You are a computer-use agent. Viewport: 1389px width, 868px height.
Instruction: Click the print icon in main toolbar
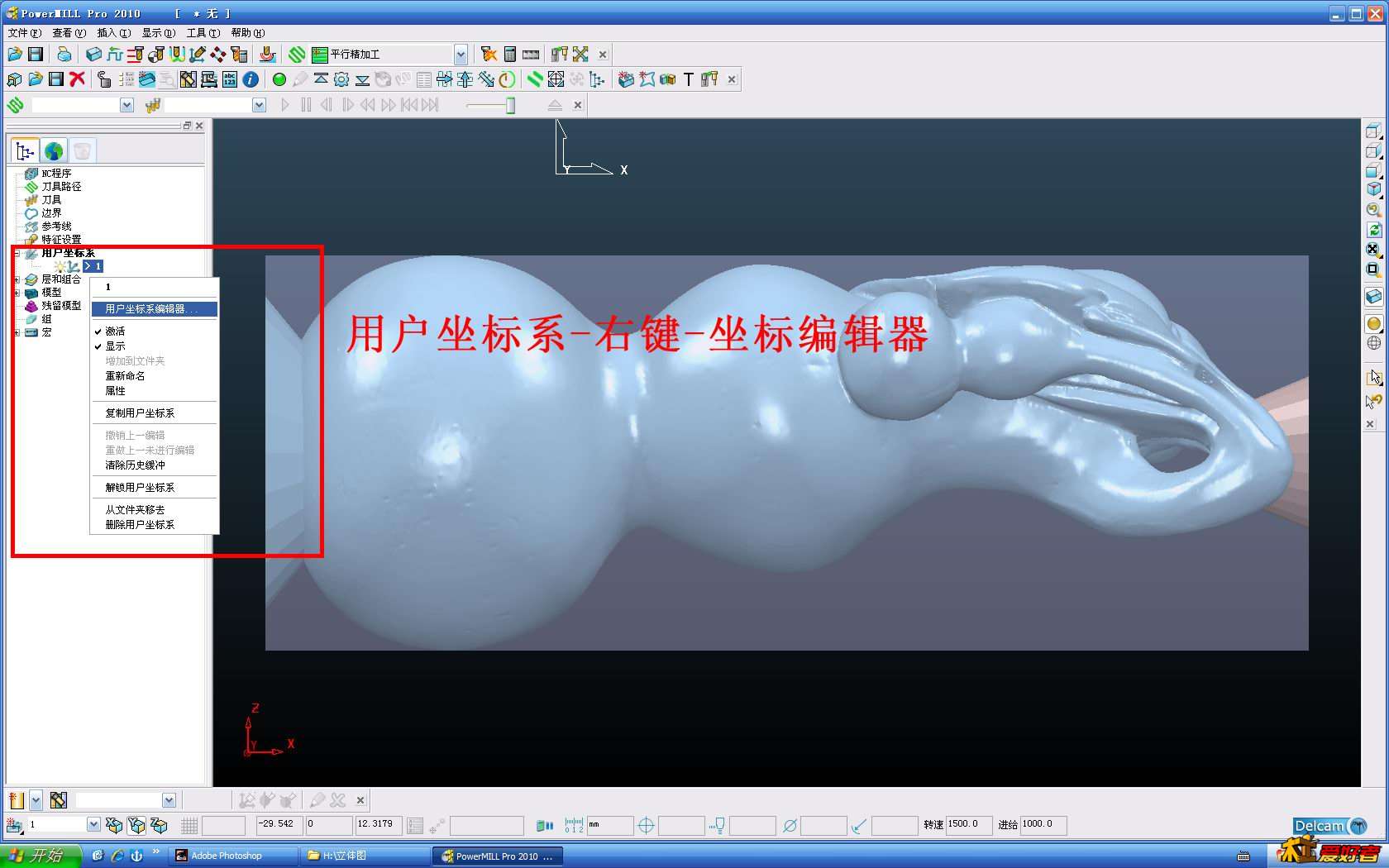[64, 55]
